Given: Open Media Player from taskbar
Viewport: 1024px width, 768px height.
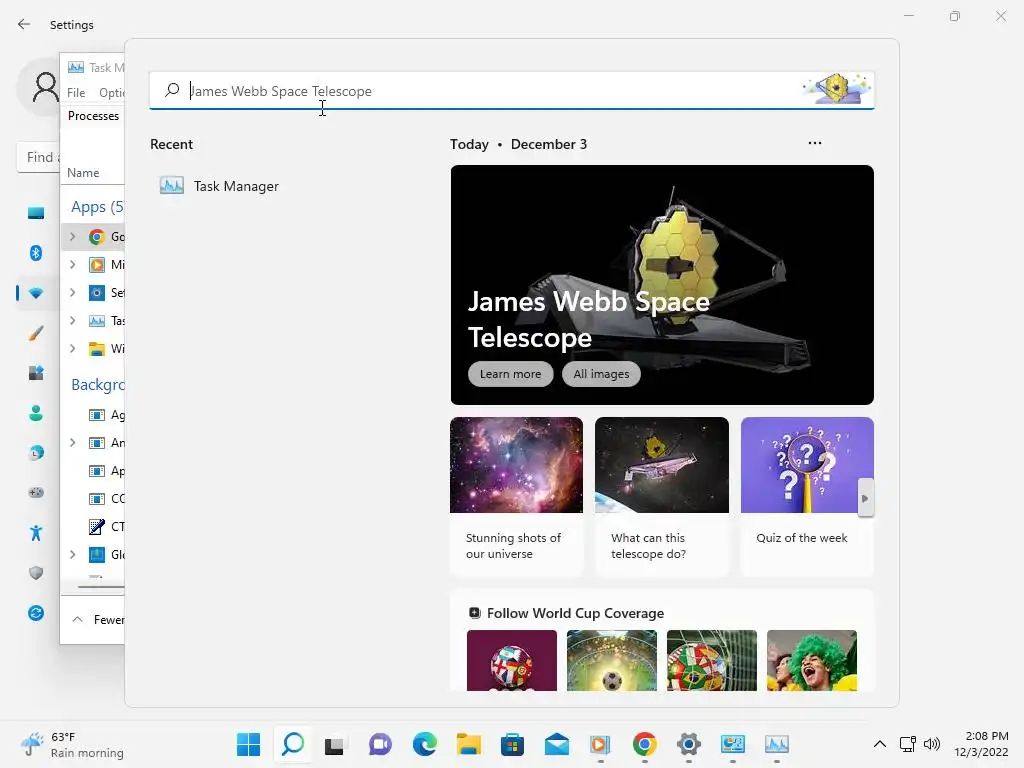Looking at the screenshot, I should click(600, 744).
